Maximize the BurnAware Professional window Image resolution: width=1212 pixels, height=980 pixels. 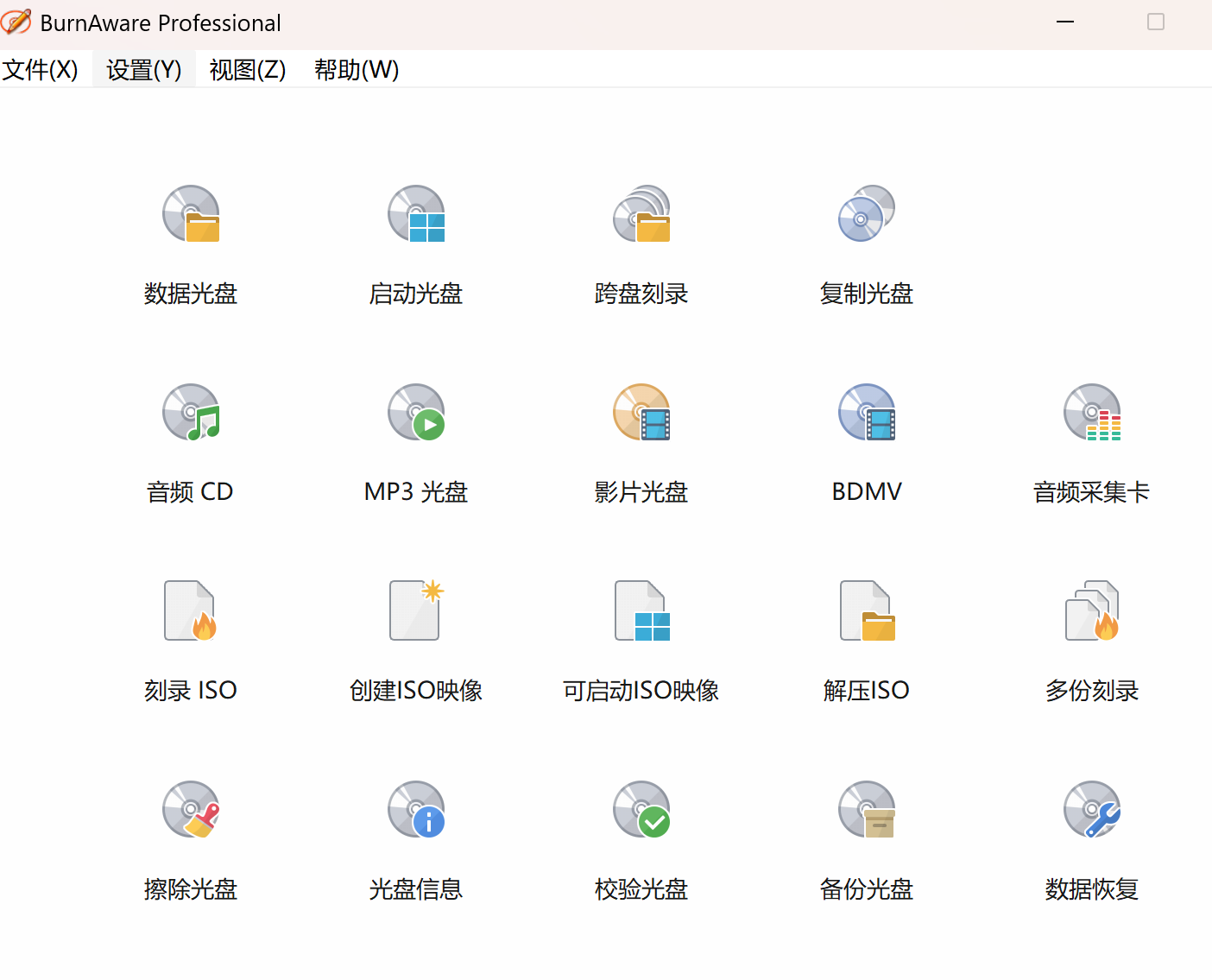pyautogui.click(x=1156, y=22)
